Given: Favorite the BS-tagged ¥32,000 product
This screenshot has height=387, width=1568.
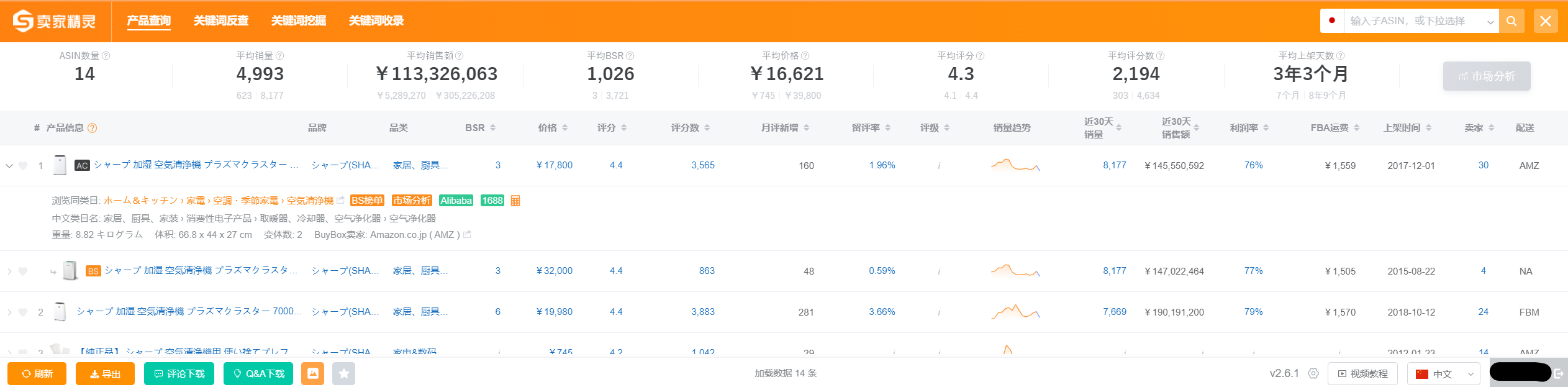Looking at the screenshot, I should 23,271.
